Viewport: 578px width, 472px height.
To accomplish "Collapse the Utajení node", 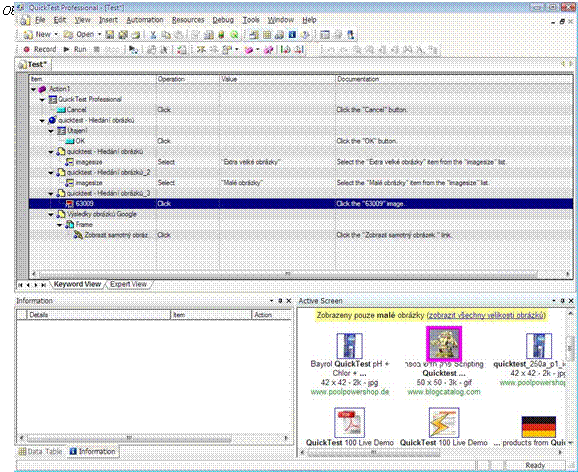I will point(51,131).
